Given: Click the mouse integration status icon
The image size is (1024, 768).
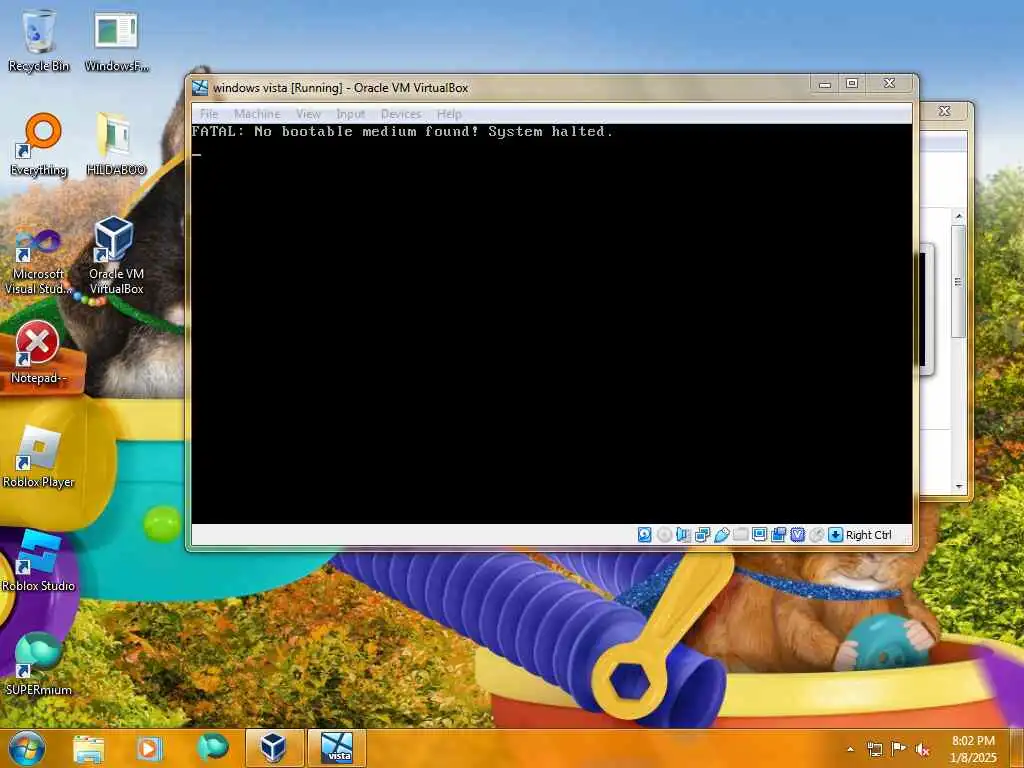Looking at the screenshot, I should coord(816,535).
